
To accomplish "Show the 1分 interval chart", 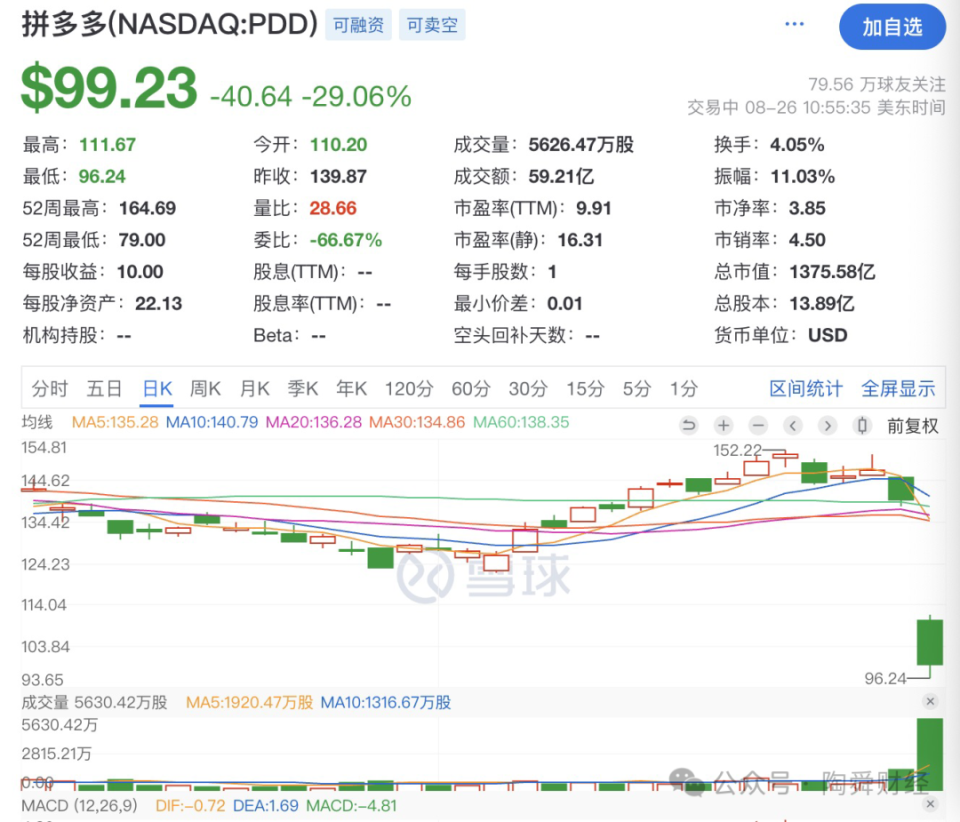I will click(684, 389).
